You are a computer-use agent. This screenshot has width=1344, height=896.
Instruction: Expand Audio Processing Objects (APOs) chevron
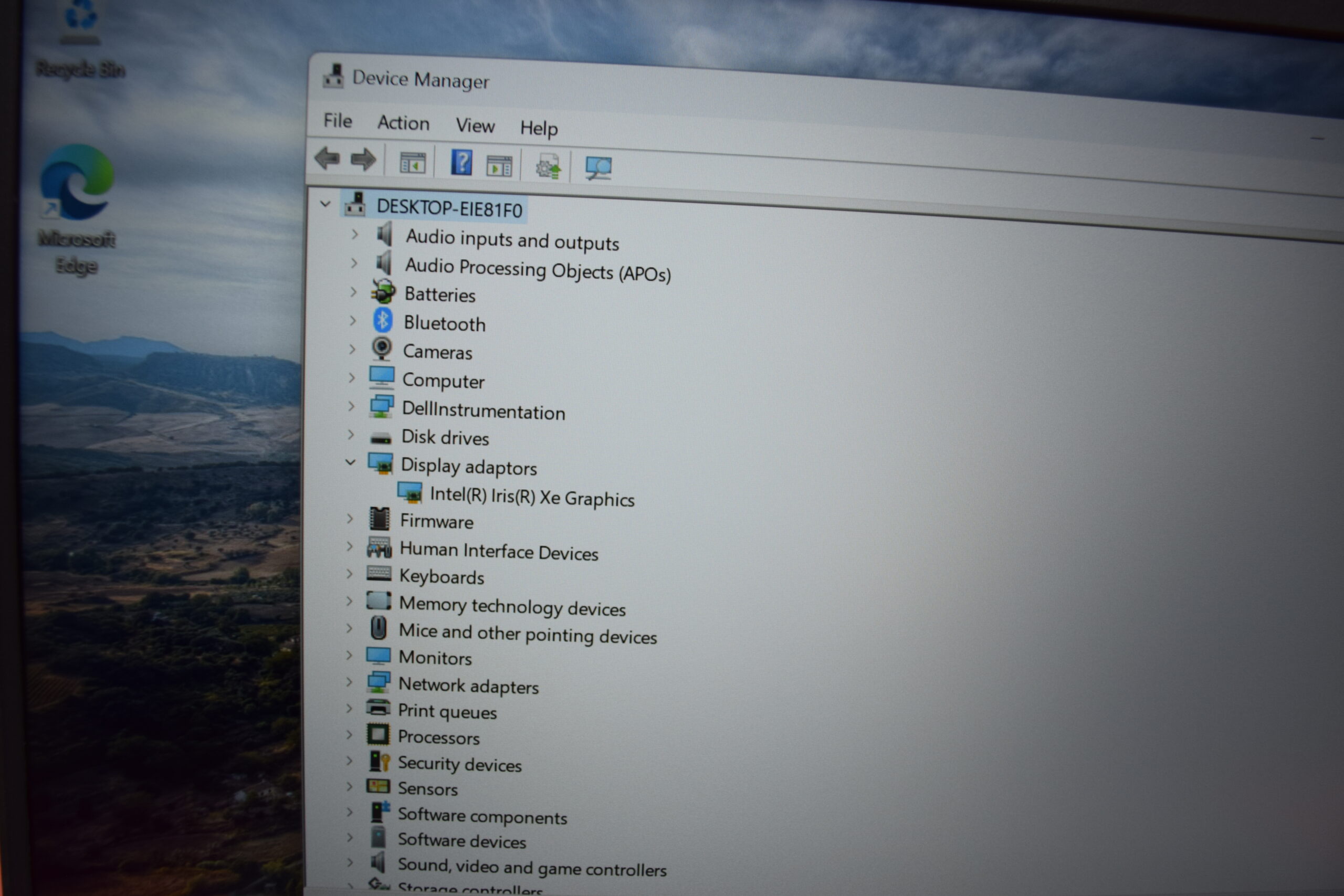pos(354,263)
